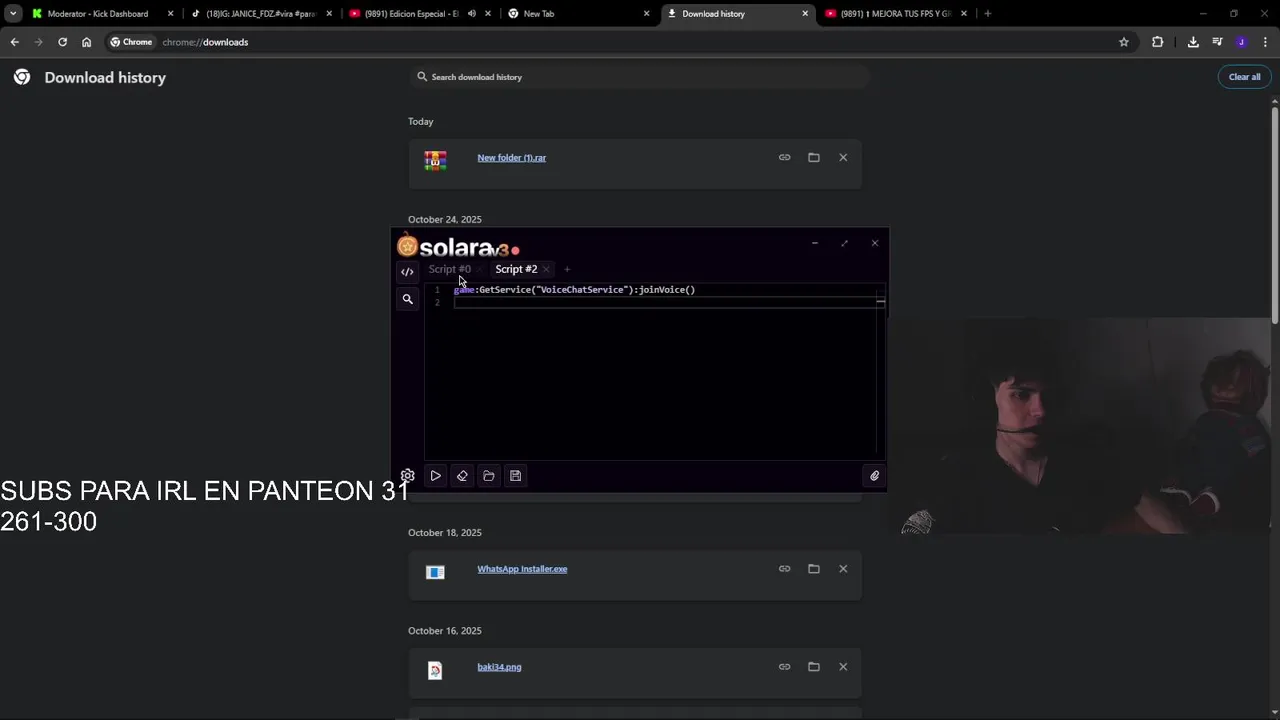Click inside the Solara code editor line 2
The height and width of the screenshot is (720, 1280).
tap(664, 302)
